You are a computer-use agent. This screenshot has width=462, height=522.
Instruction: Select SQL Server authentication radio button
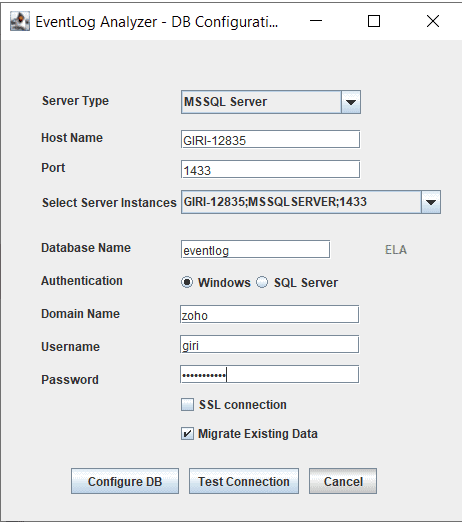tap(262, 282)
